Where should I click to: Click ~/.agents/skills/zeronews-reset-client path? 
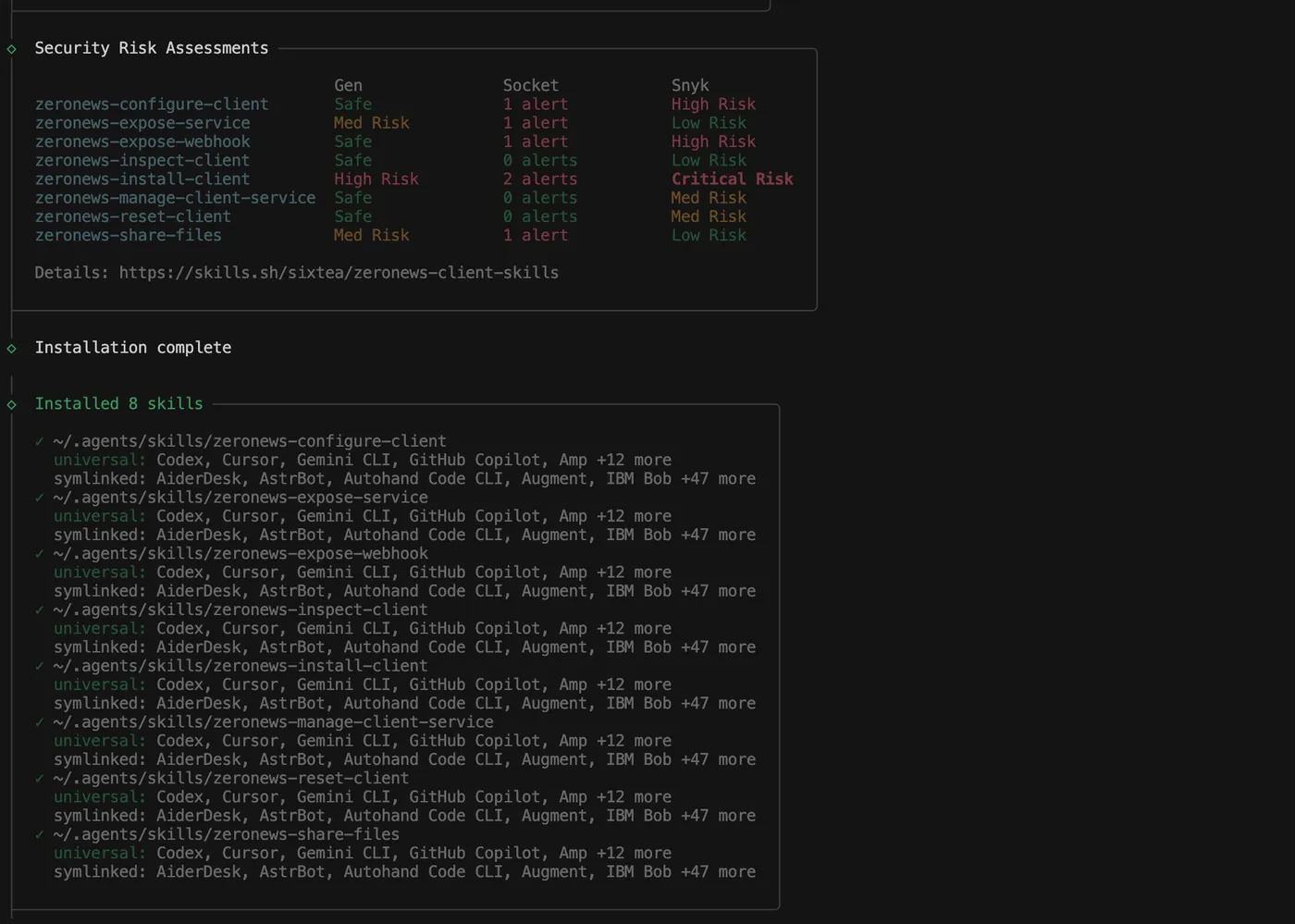[x=231, y=778]
